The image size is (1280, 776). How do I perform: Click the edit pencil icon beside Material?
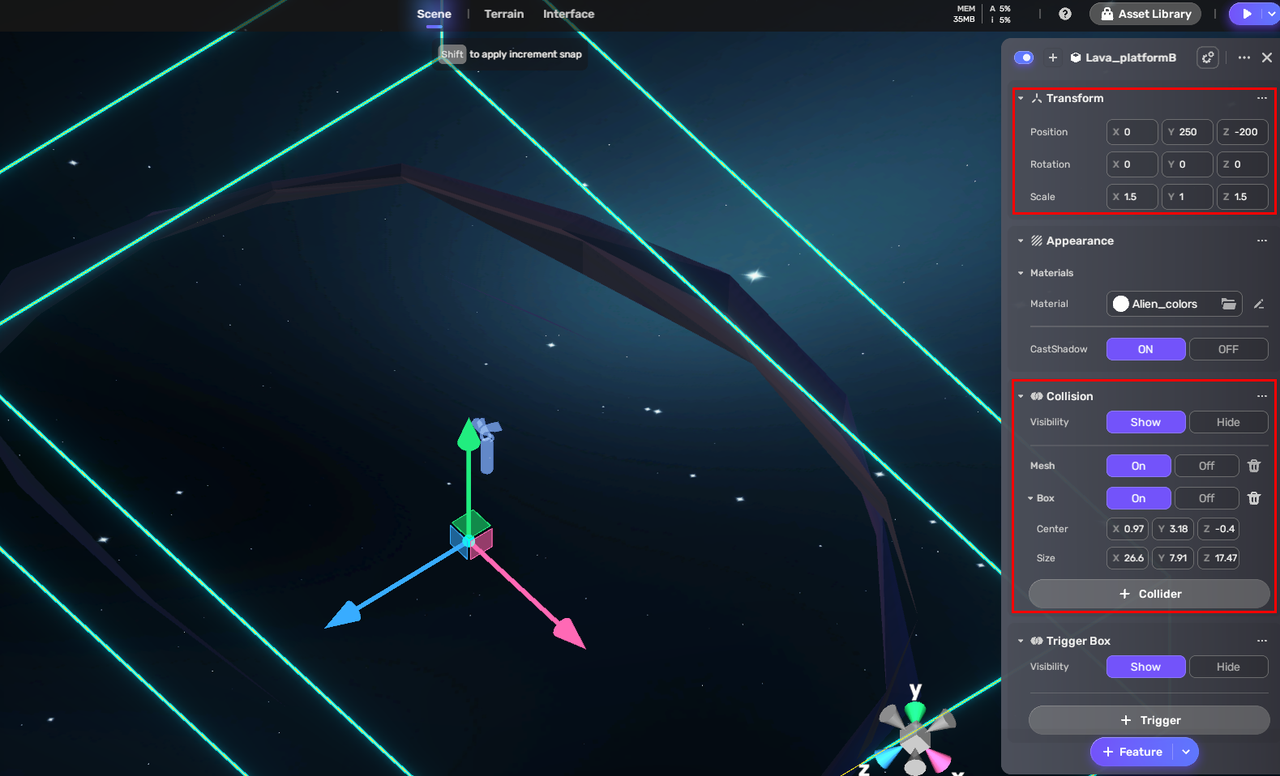pos(1259,304)
